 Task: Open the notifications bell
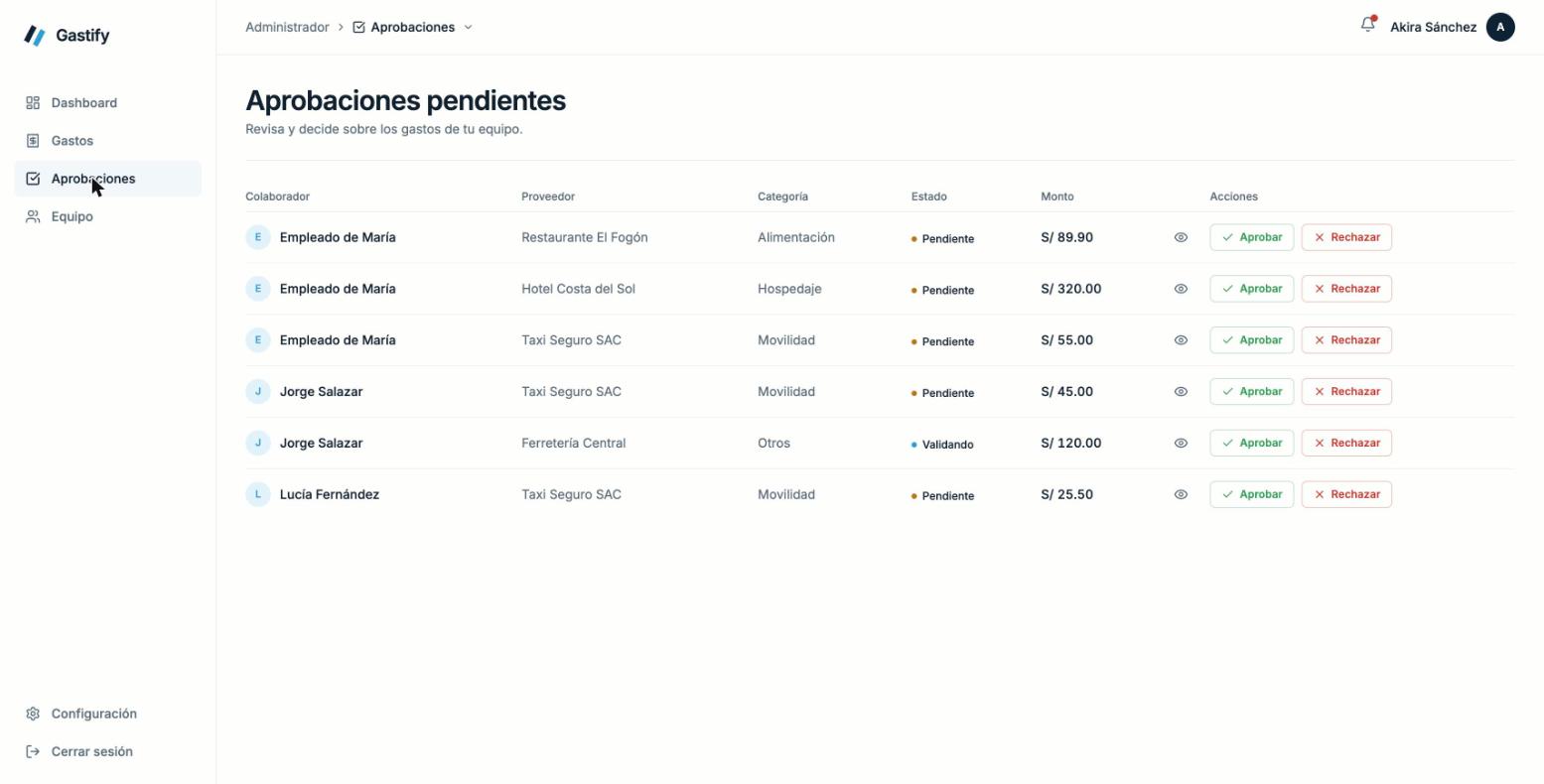[x=1368, y=25]
